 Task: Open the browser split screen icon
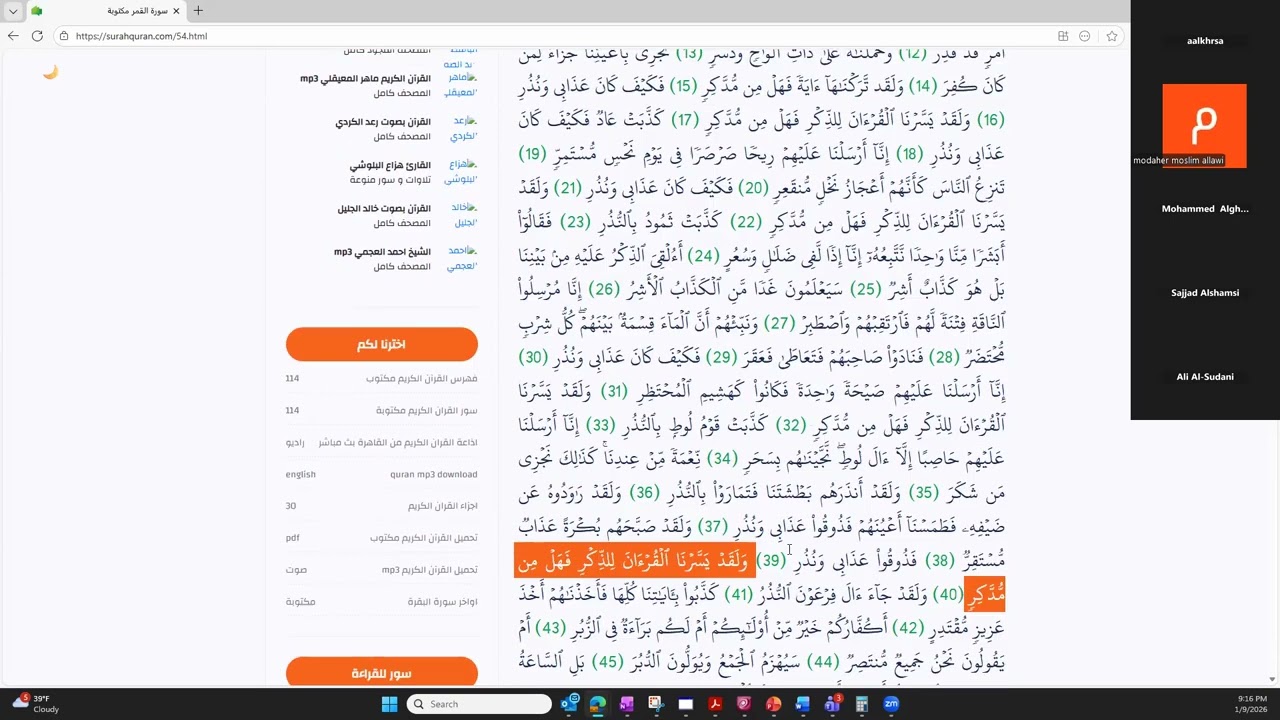click(x=1063, y=36)
